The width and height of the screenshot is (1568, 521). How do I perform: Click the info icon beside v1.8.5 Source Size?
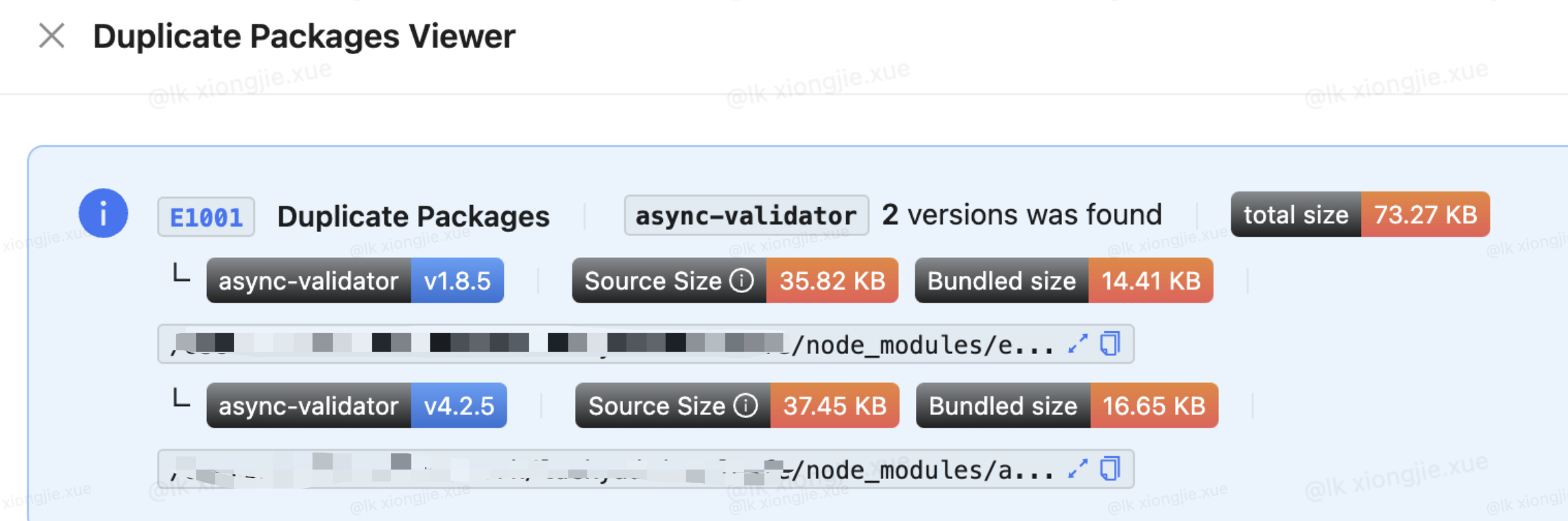[742, 280]
